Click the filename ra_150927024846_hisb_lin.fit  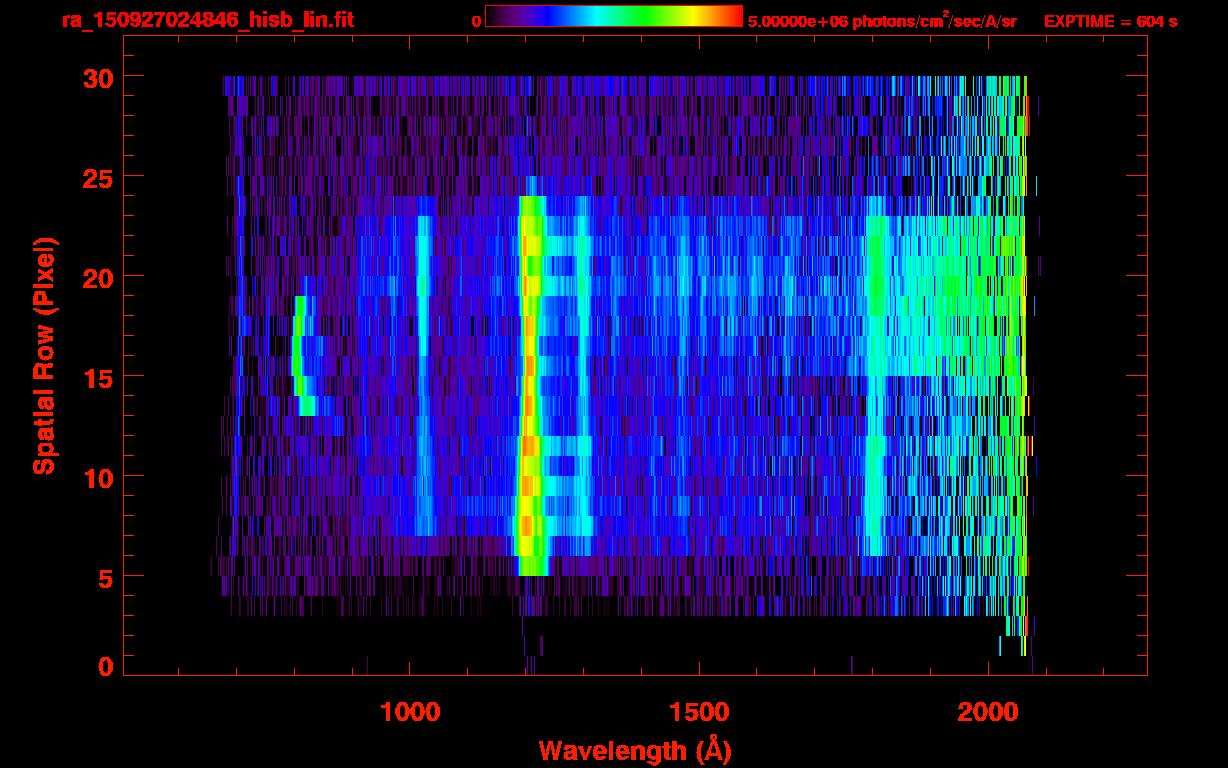pyautogui.click(x=207, y=20)
